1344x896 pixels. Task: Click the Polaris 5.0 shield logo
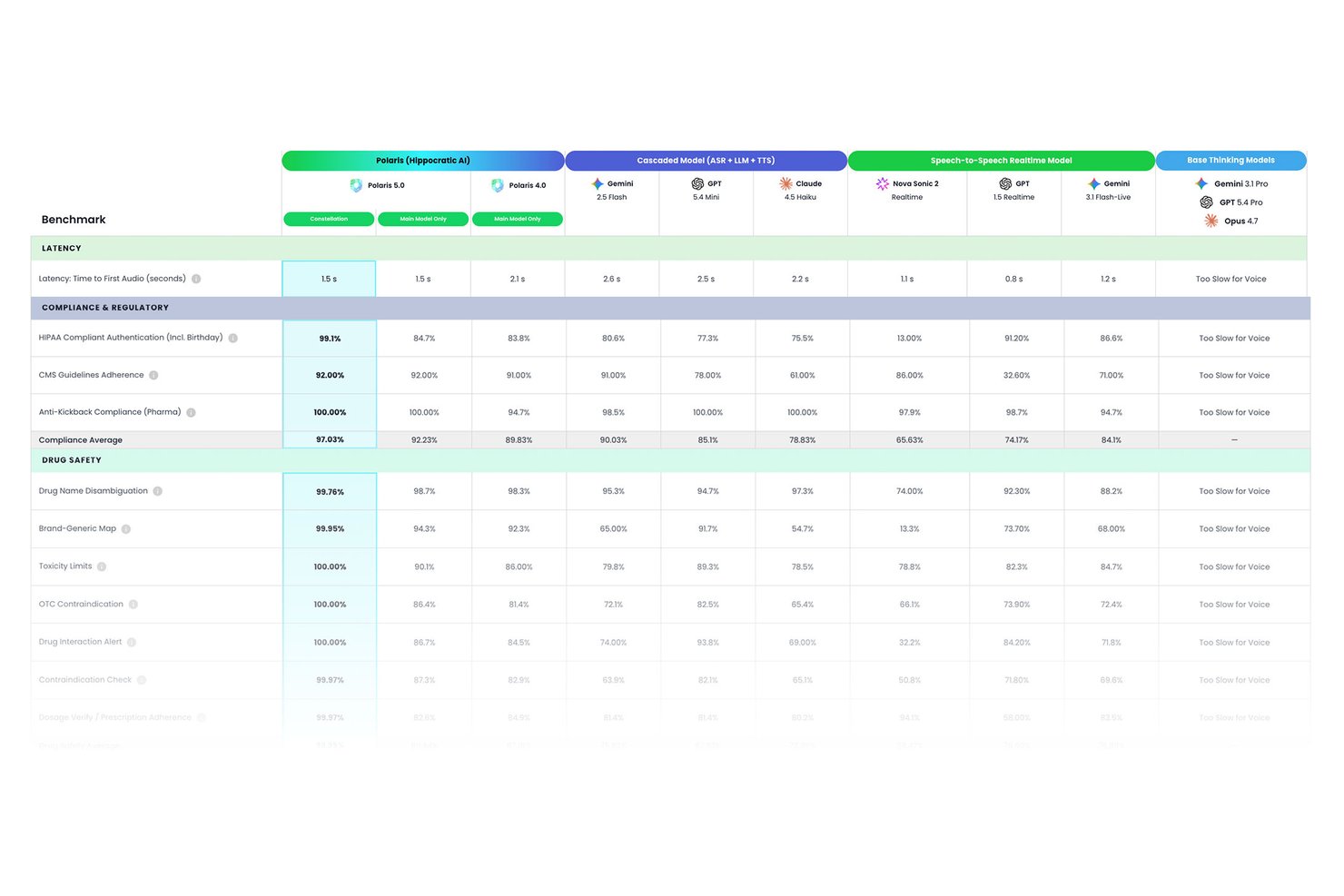(x=356, y=185)
